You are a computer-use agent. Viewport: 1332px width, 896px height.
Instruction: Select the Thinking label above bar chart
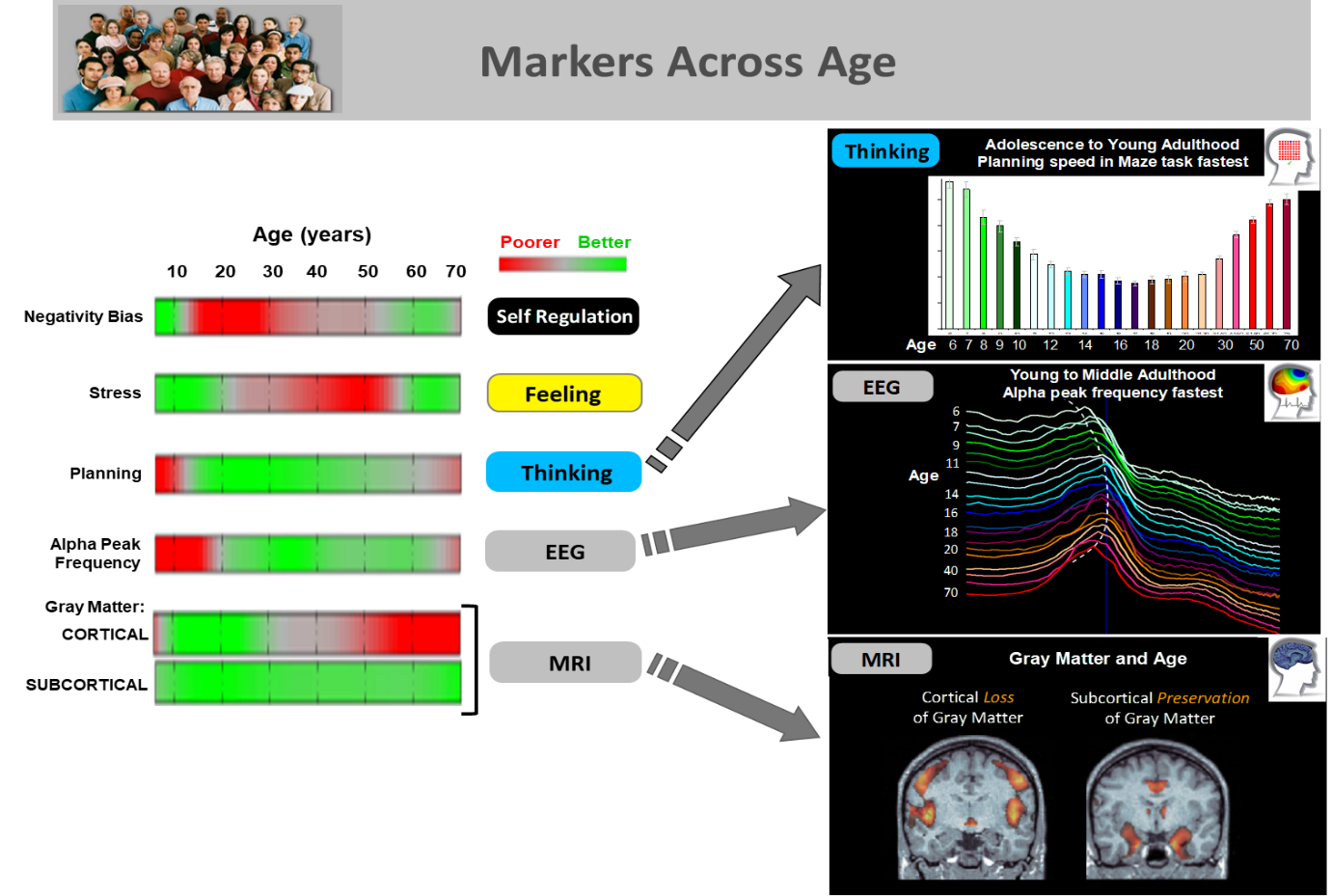point(885,151)
